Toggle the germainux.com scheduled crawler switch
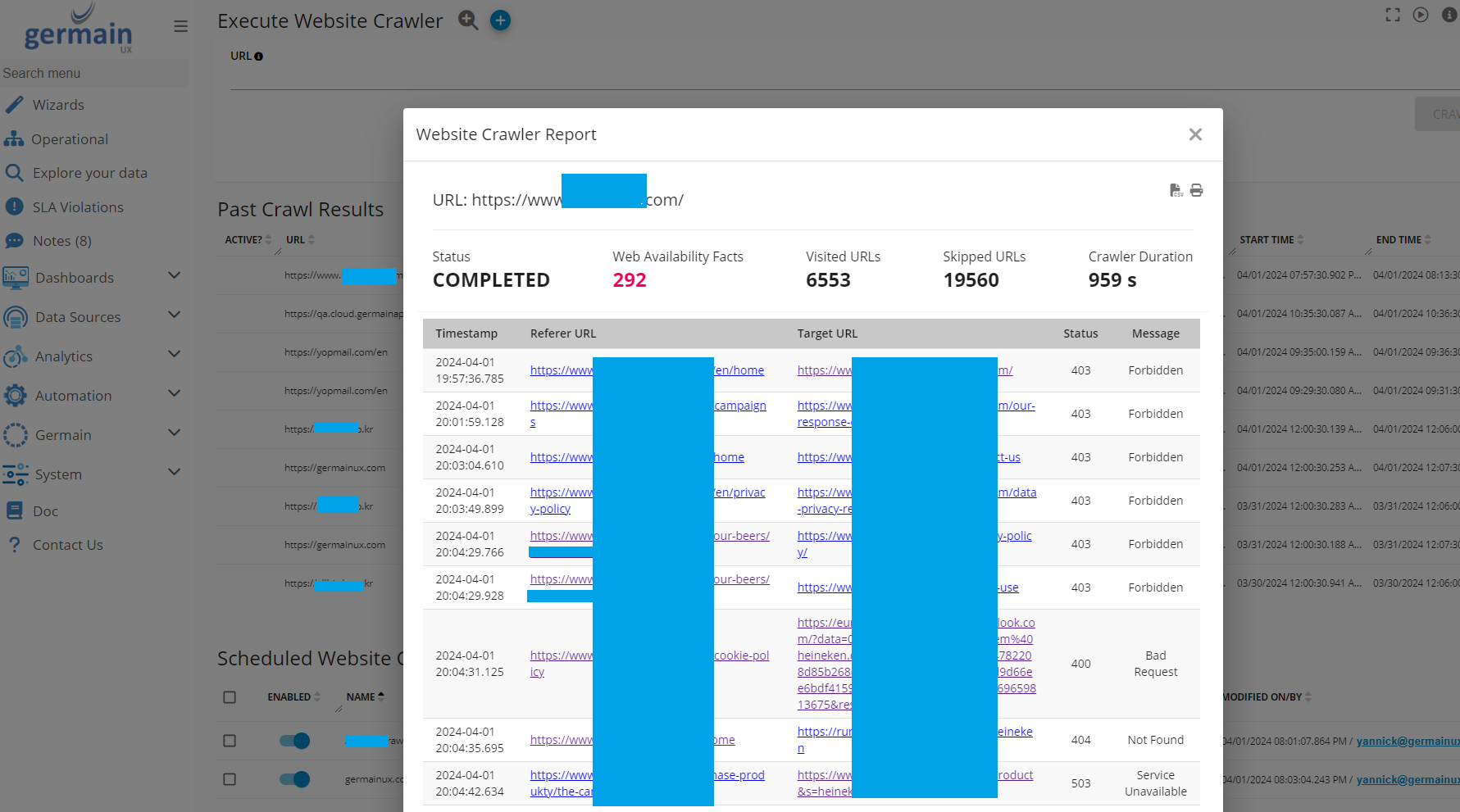Screen dimensions: 1460x812 [x=294, y=779]
